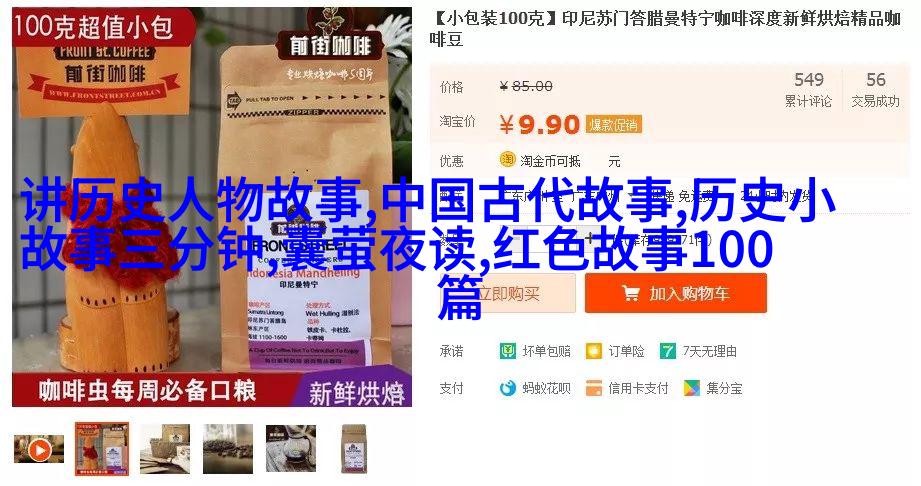Click the 立即购买 buy now button

tap(507, 293)
